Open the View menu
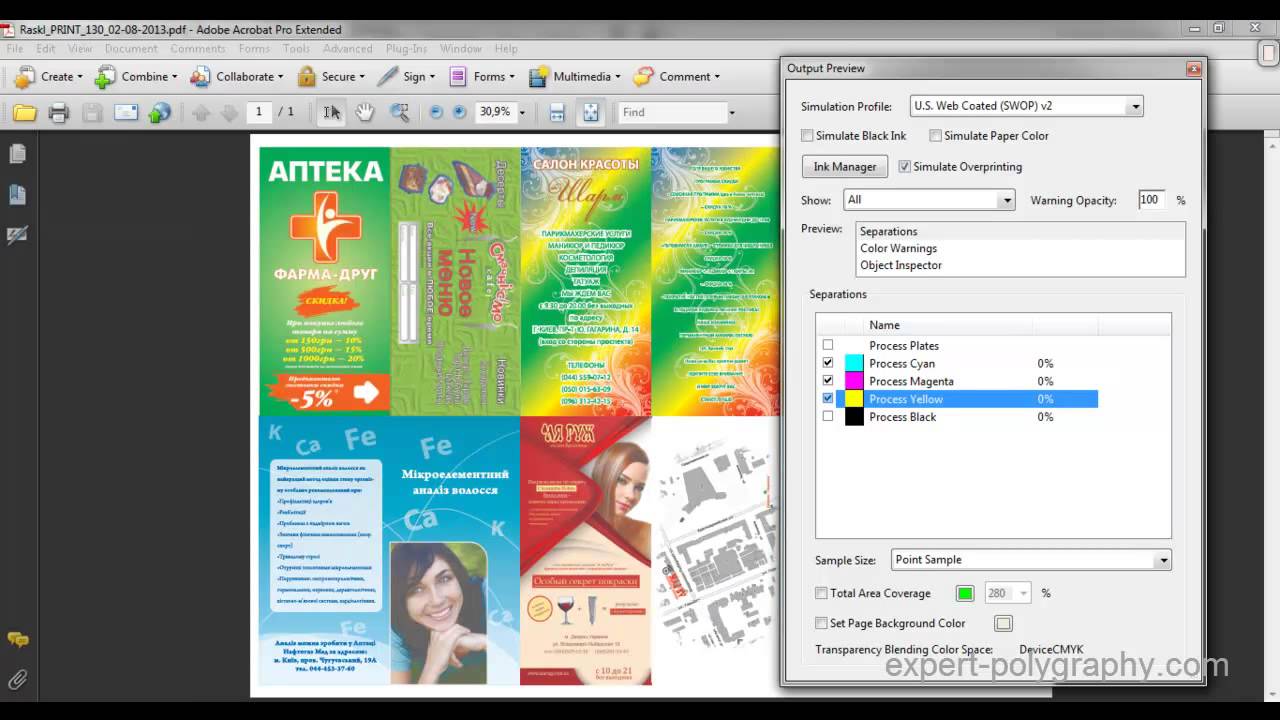The image size is (1280, 720). pos(80,48)
